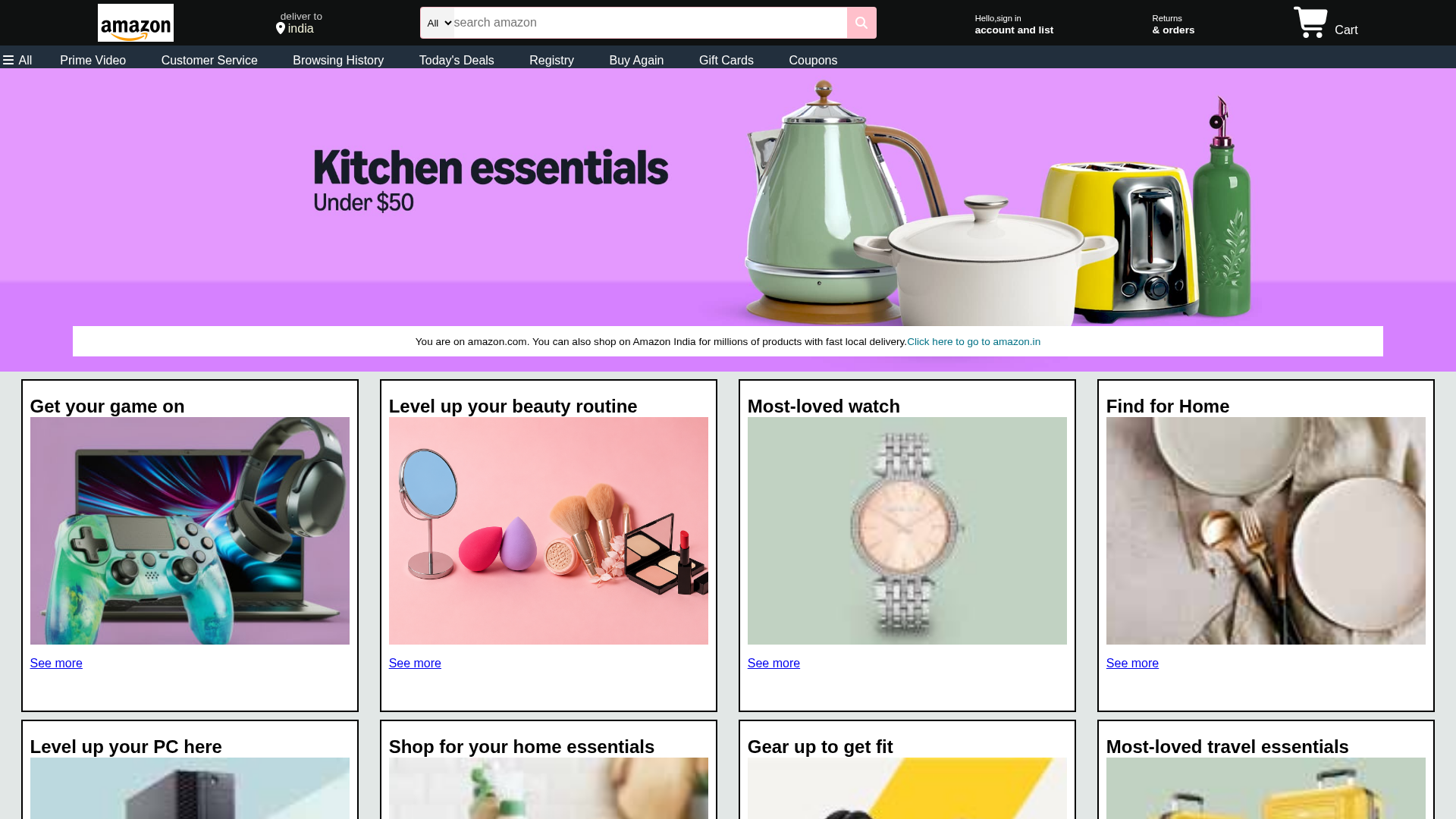1456x819 pixels.
Task: Follow Click here to go to amazon.in
Action: pos(974,342)
